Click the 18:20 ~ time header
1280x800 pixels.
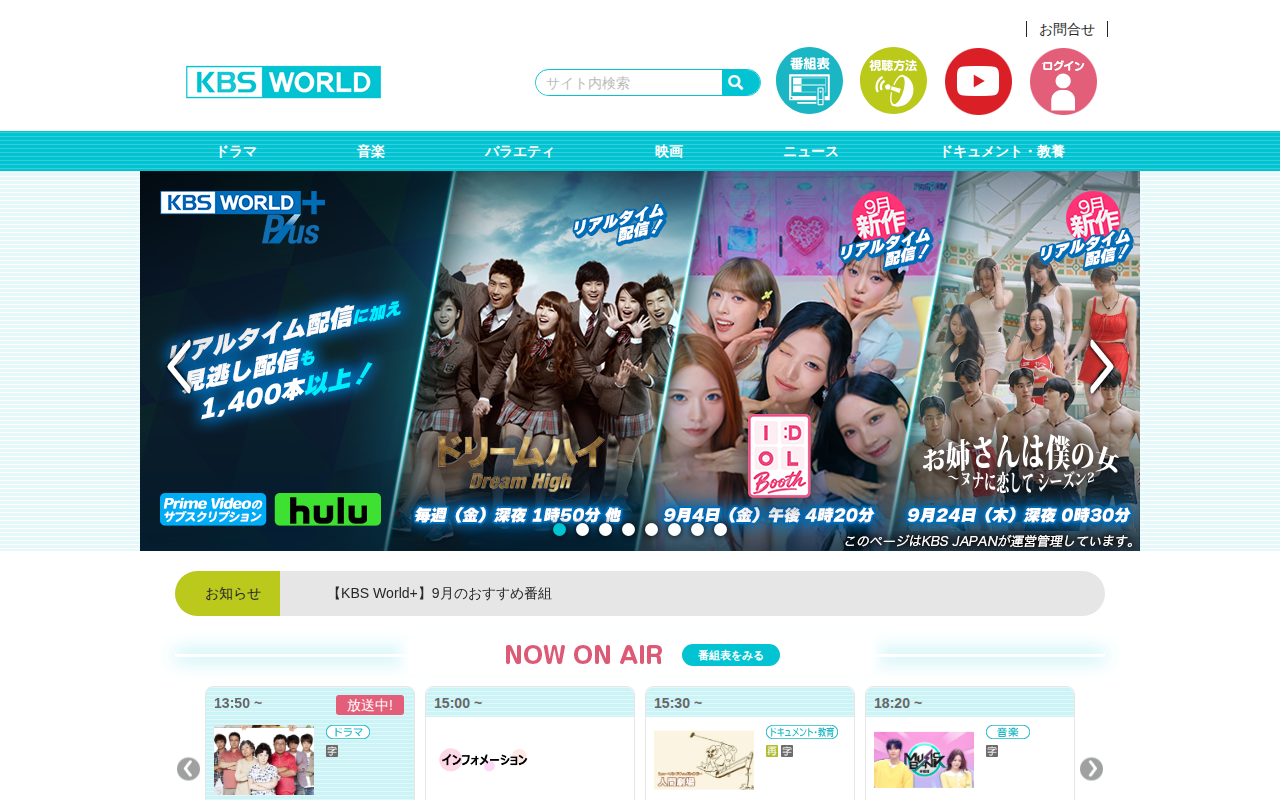pyautogui.click(x=898, y=703)
